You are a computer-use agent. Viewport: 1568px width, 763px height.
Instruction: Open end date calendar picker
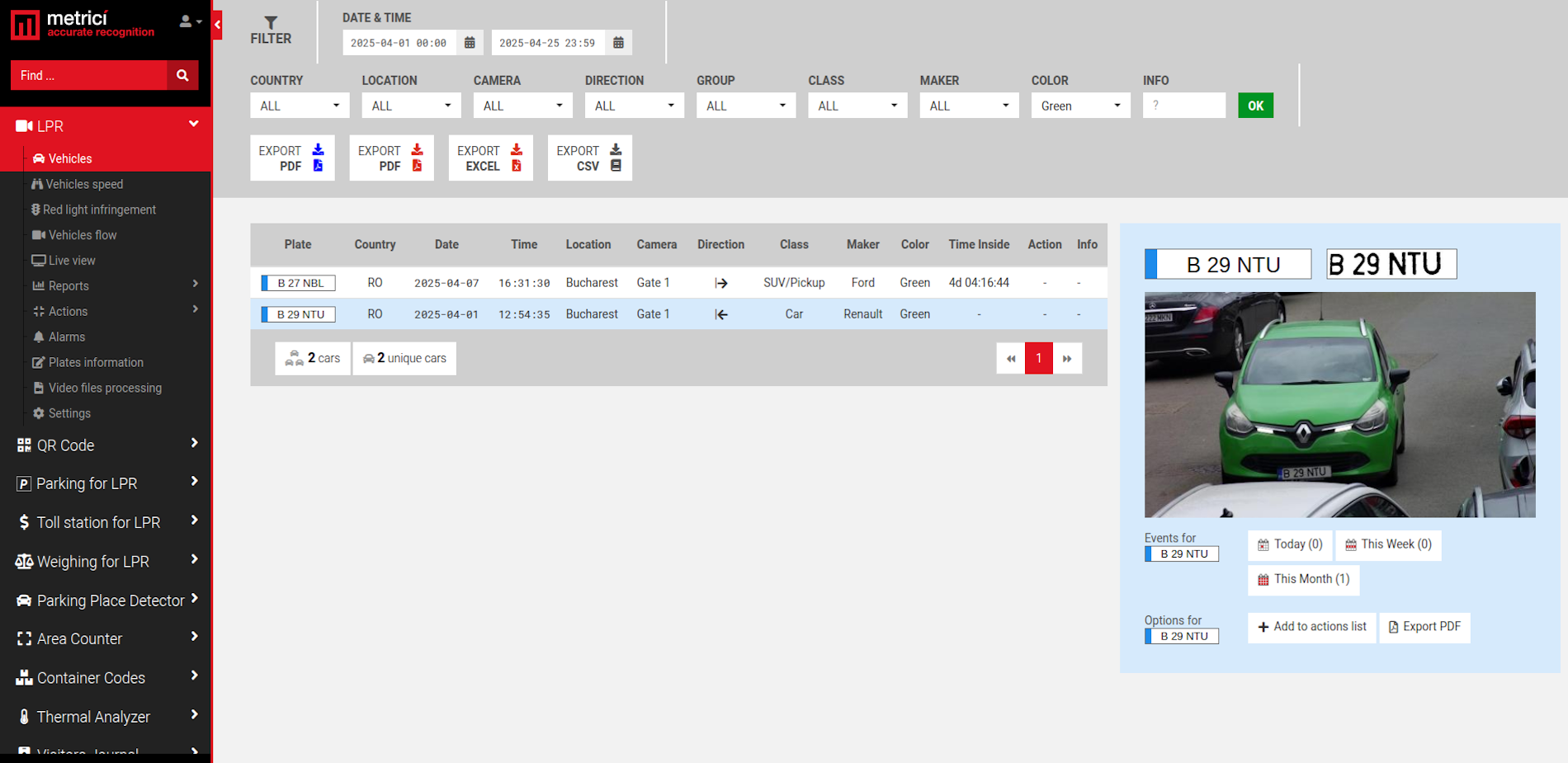pos(618,43)
